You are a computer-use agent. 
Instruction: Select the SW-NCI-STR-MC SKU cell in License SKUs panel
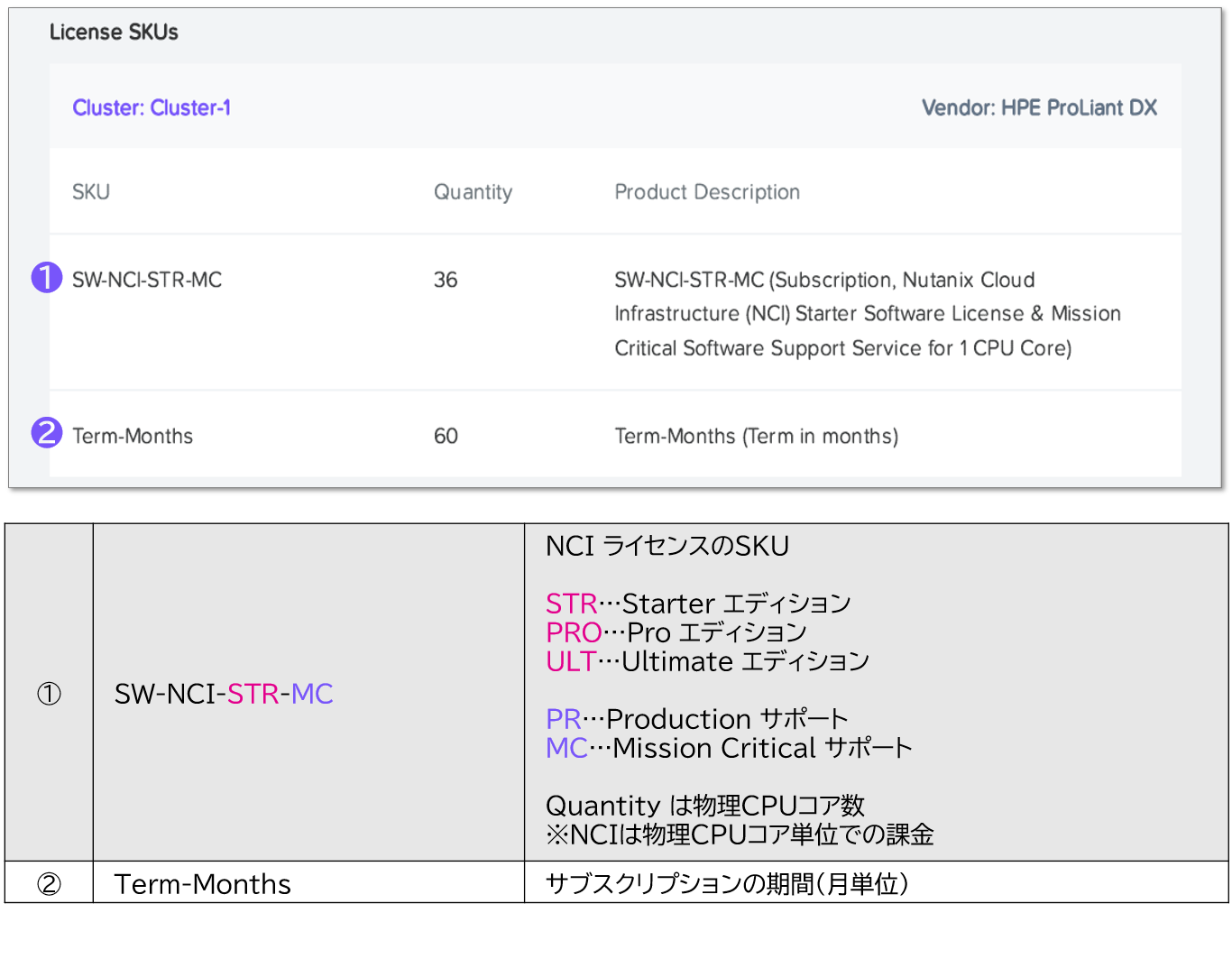[x=147, y=280]
